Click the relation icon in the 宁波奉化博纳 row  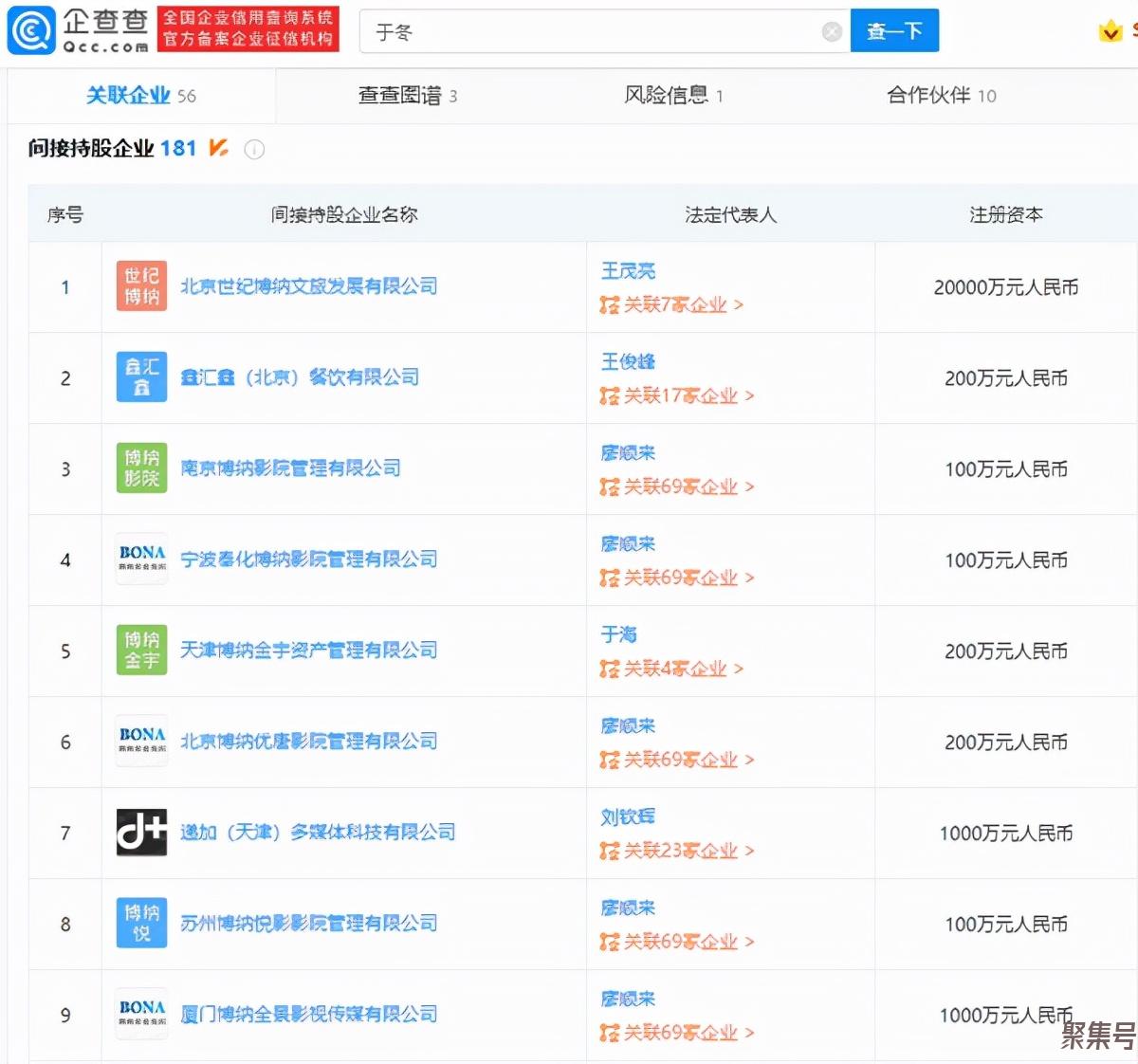609,578
